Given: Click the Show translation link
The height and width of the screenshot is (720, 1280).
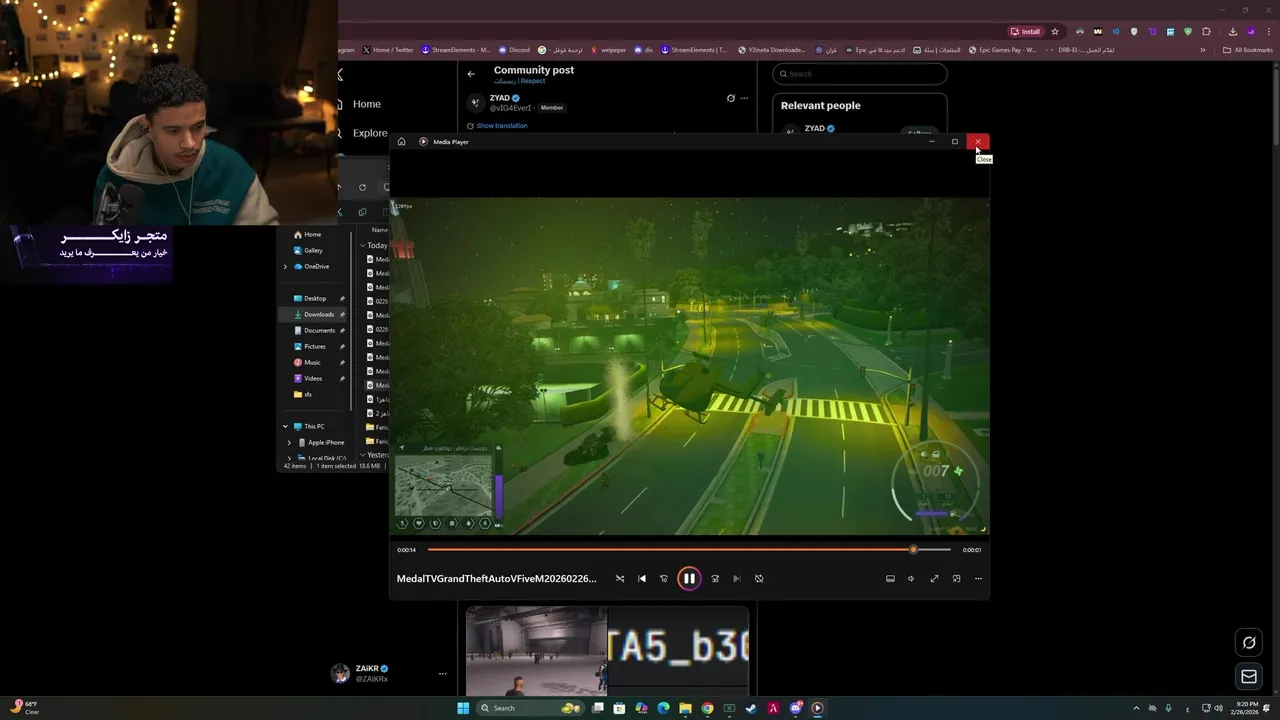Looking at the screenshot, I should tap(502, 126).
